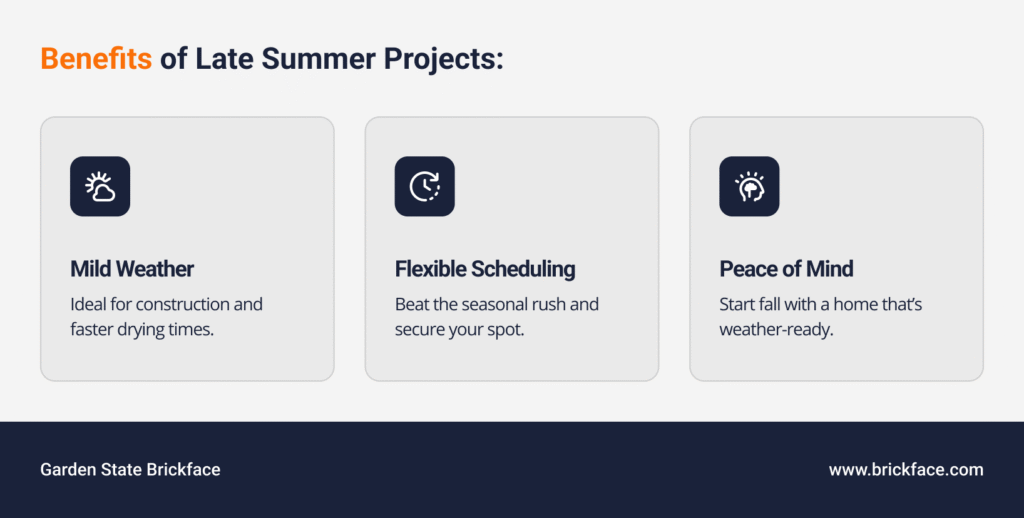Select the Peace of Mind heading
Image resolution: width=1024 pixels, height=518 pixels.
[x=786, y=269]
